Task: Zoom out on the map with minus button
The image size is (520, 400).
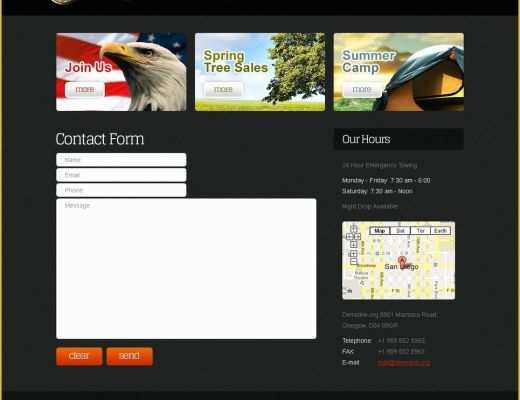Action: (x=354, y=261)
